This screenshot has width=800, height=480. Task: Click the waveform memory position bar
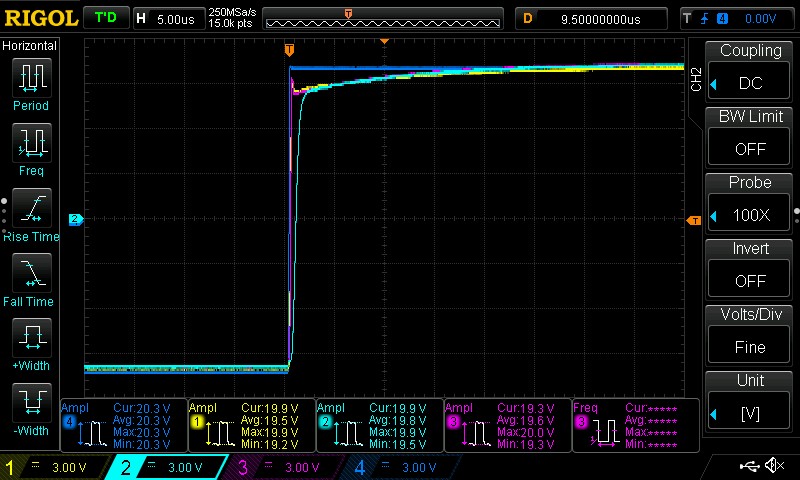coord(383,18)
